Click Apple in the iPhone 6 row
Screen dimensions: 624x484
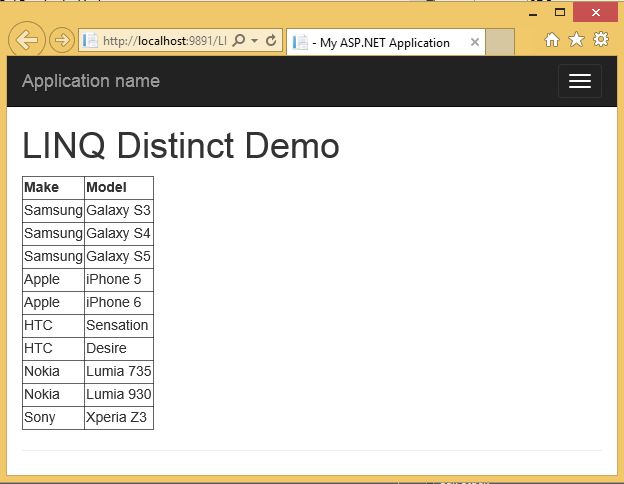tap(53, 303)
